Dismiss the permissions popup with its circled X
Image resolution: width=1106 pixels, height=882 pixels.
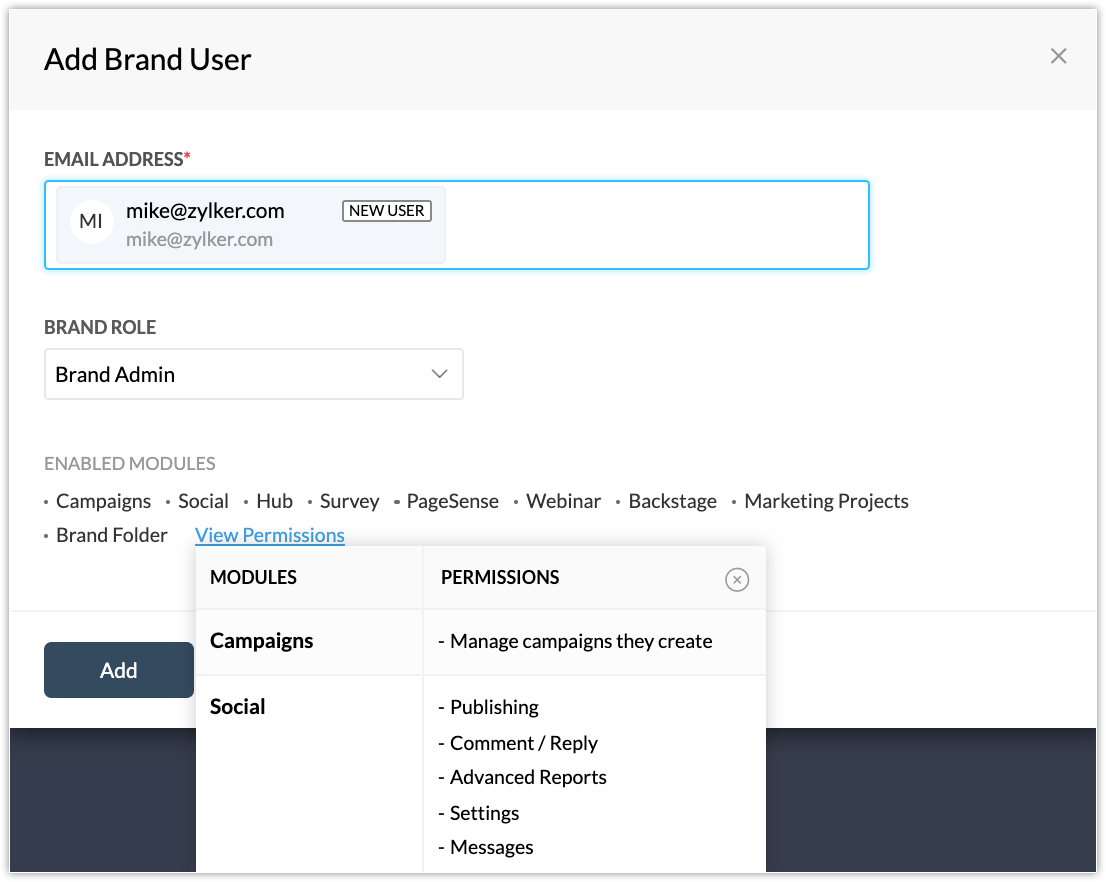point(737,579)
